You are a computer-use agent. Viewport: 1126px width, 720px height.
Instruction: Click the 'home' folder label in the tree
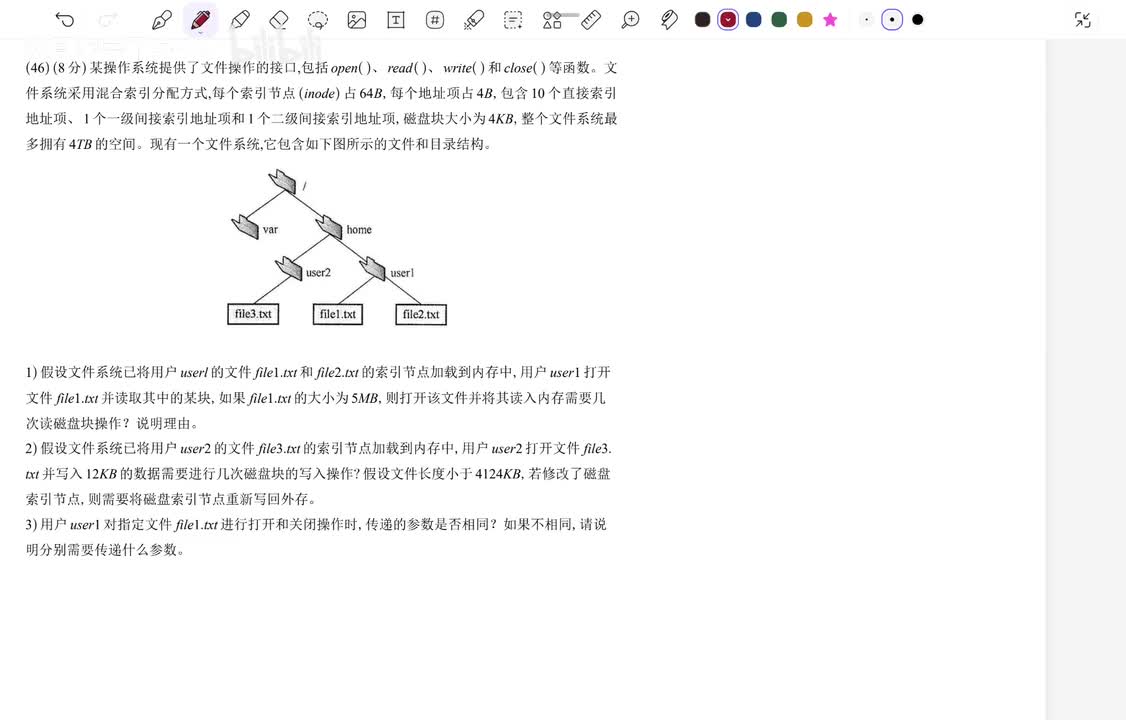pos(359,230)
